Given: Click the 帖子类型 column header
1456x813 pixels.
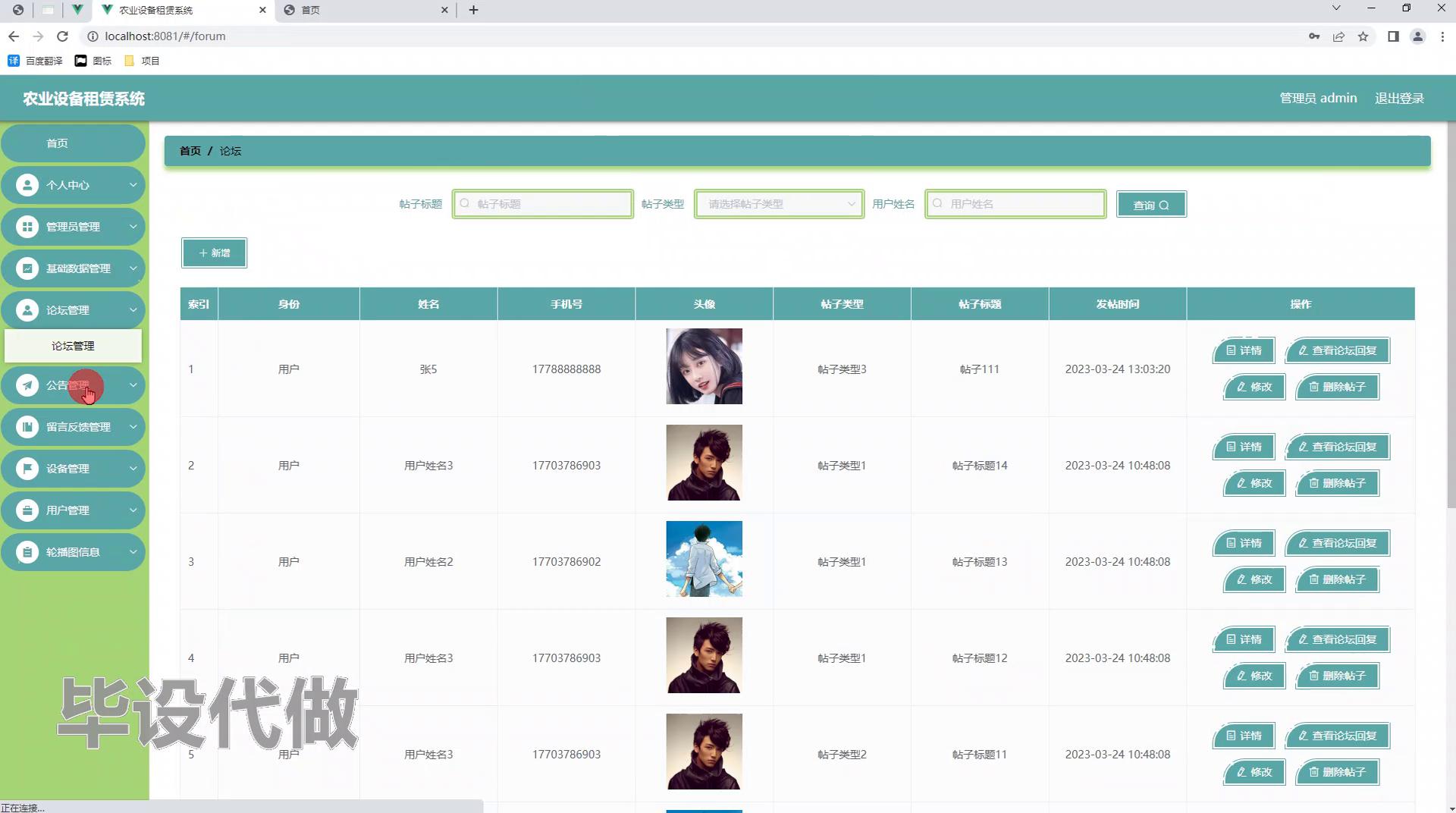Looking at the screenshot, I should pyautogui.click(x=842, y=304).
